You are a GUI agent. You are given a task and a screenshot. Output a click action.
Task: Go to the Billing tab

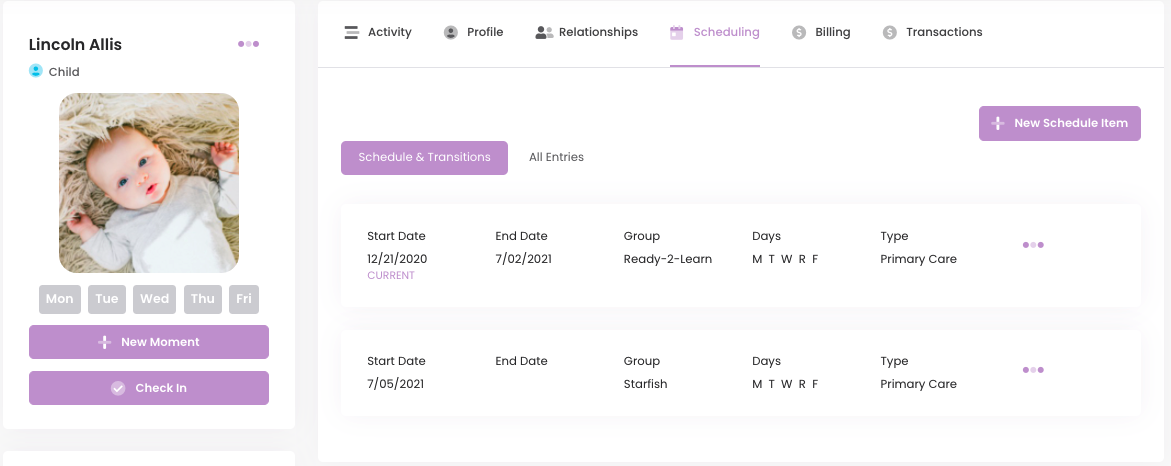821,32
